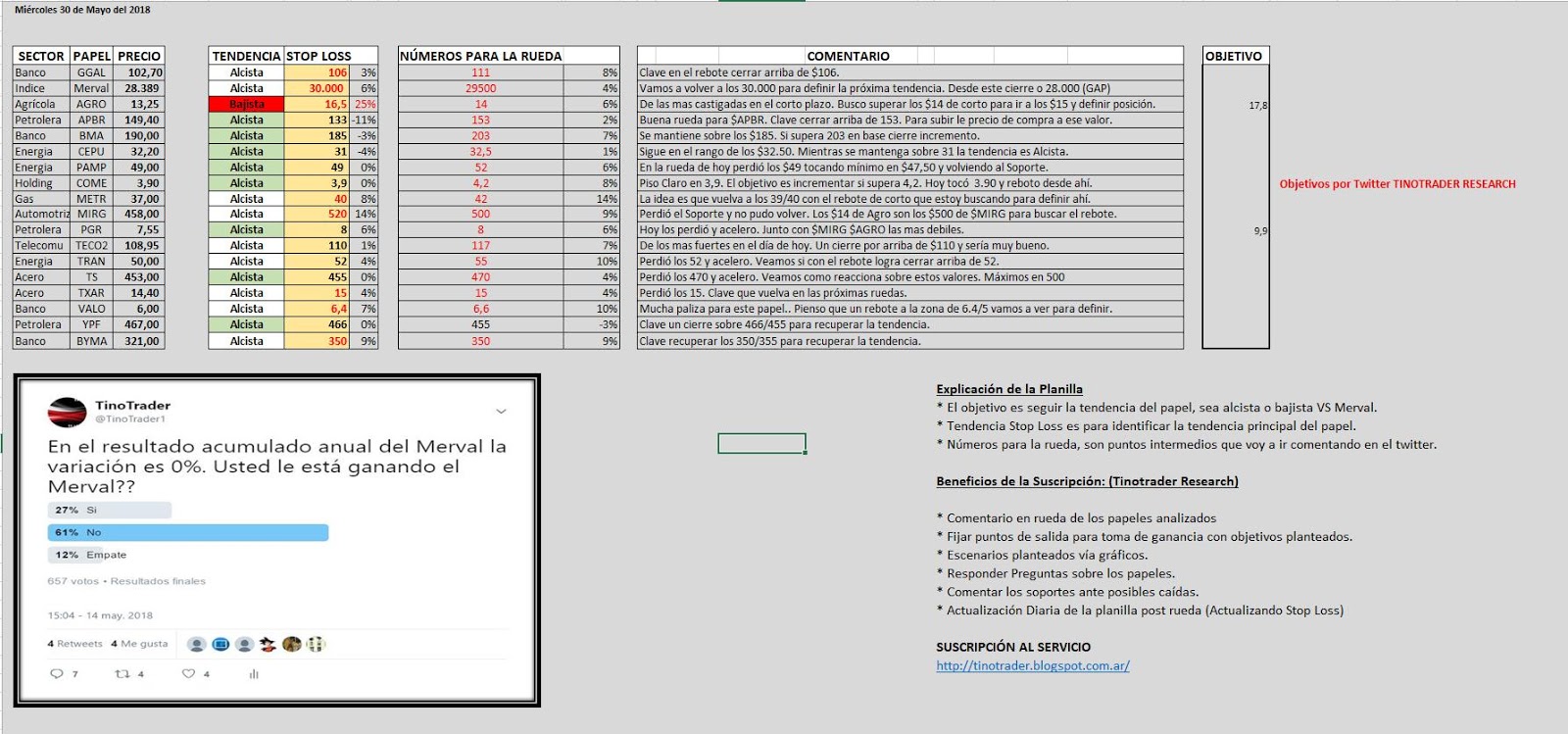
Task: Click the heart like icon under the tweet
Action: coord(188,674)
